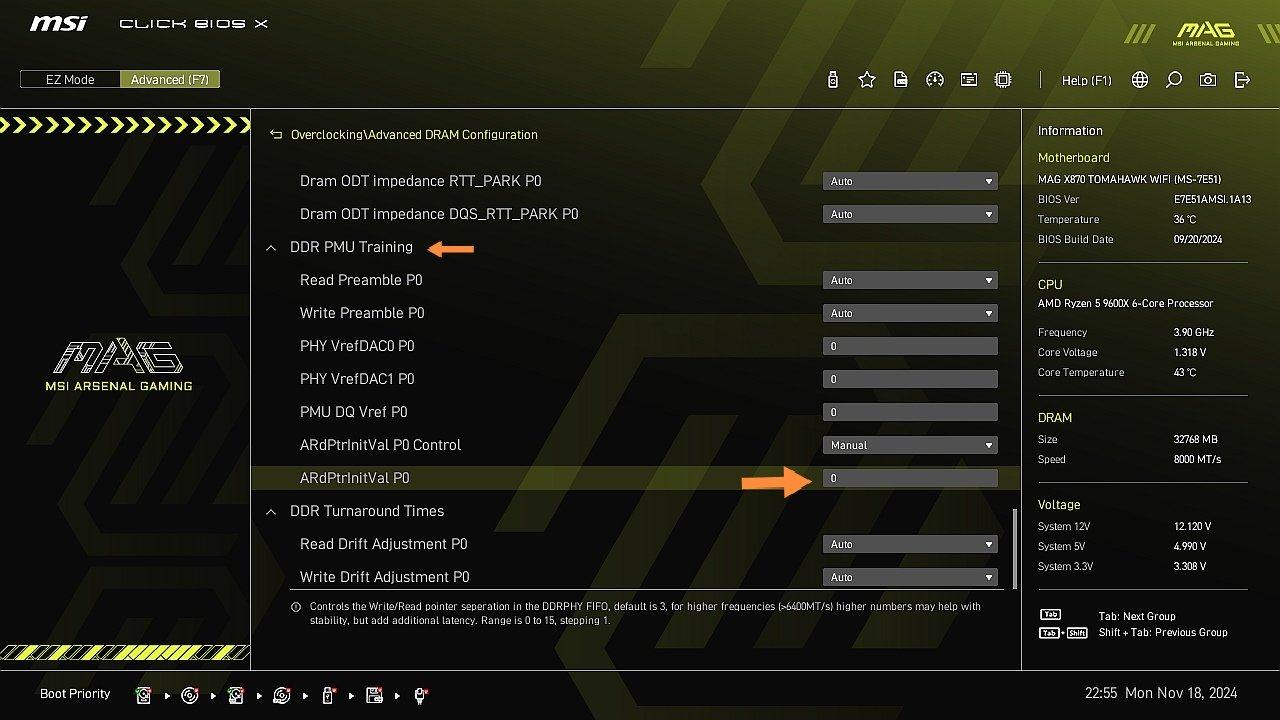Select the Read Drift Adjustment P0 label
1280x720 pixels.
pos(384,544)
